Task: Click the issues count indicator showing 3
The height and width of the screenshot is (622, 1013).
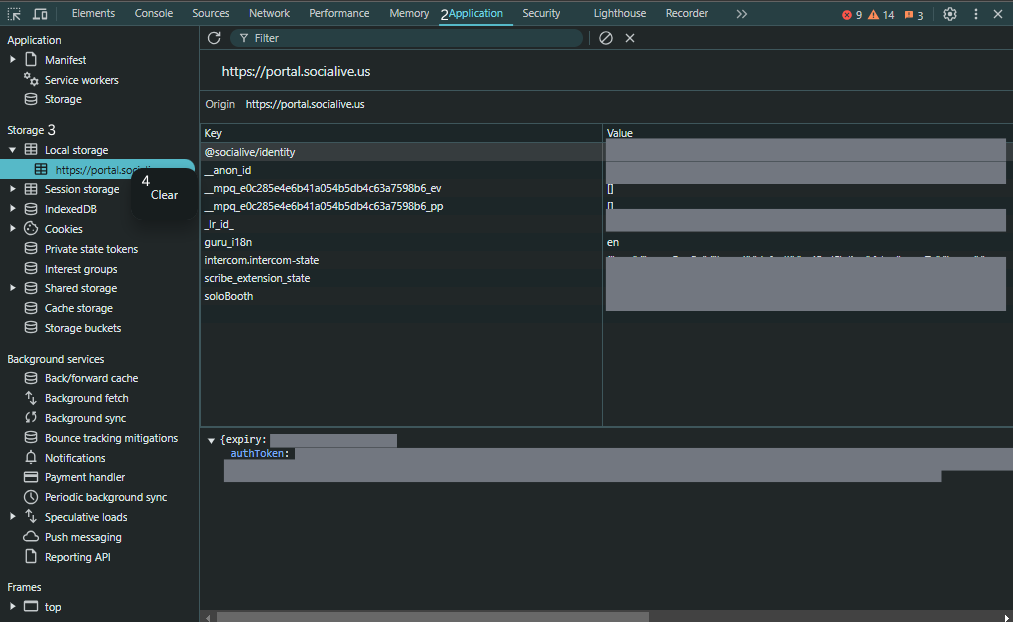Action: 914,14
